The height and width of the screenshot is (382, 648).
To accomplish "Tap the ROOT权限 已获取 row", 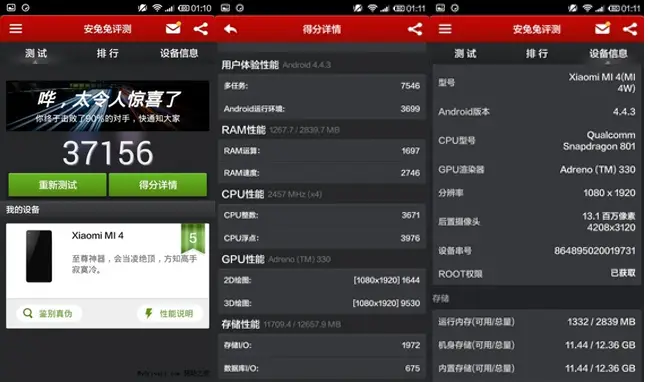I will click(536, 273).
